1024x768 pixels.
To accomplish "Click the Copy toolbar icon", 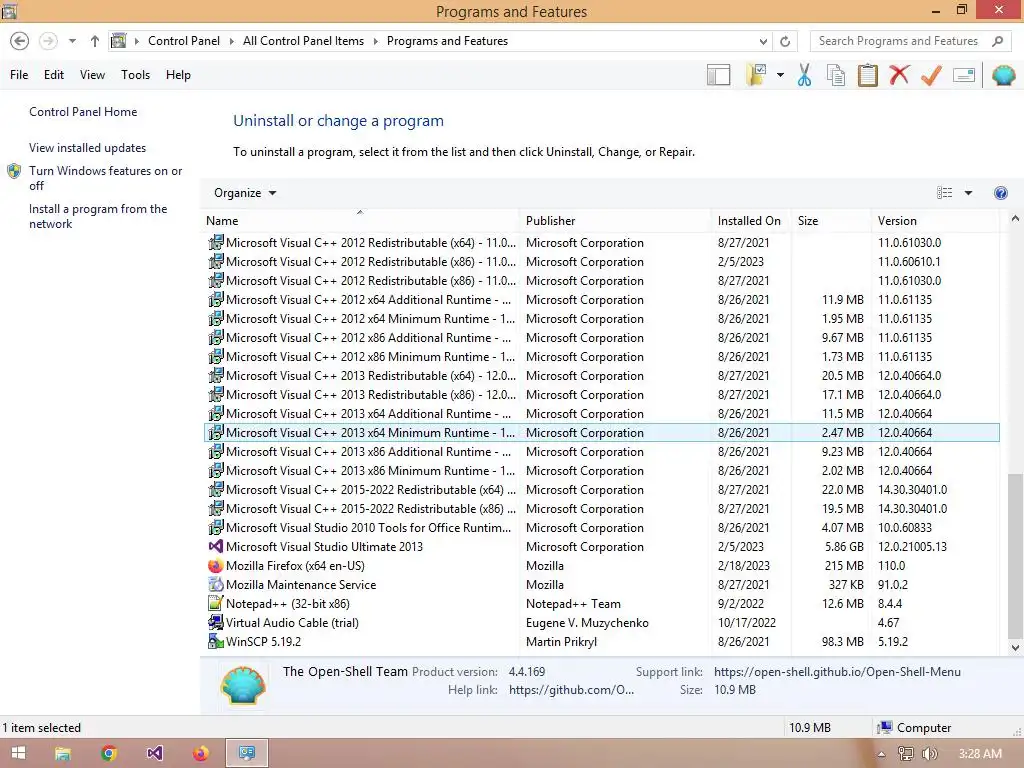I will click(835, 75).
